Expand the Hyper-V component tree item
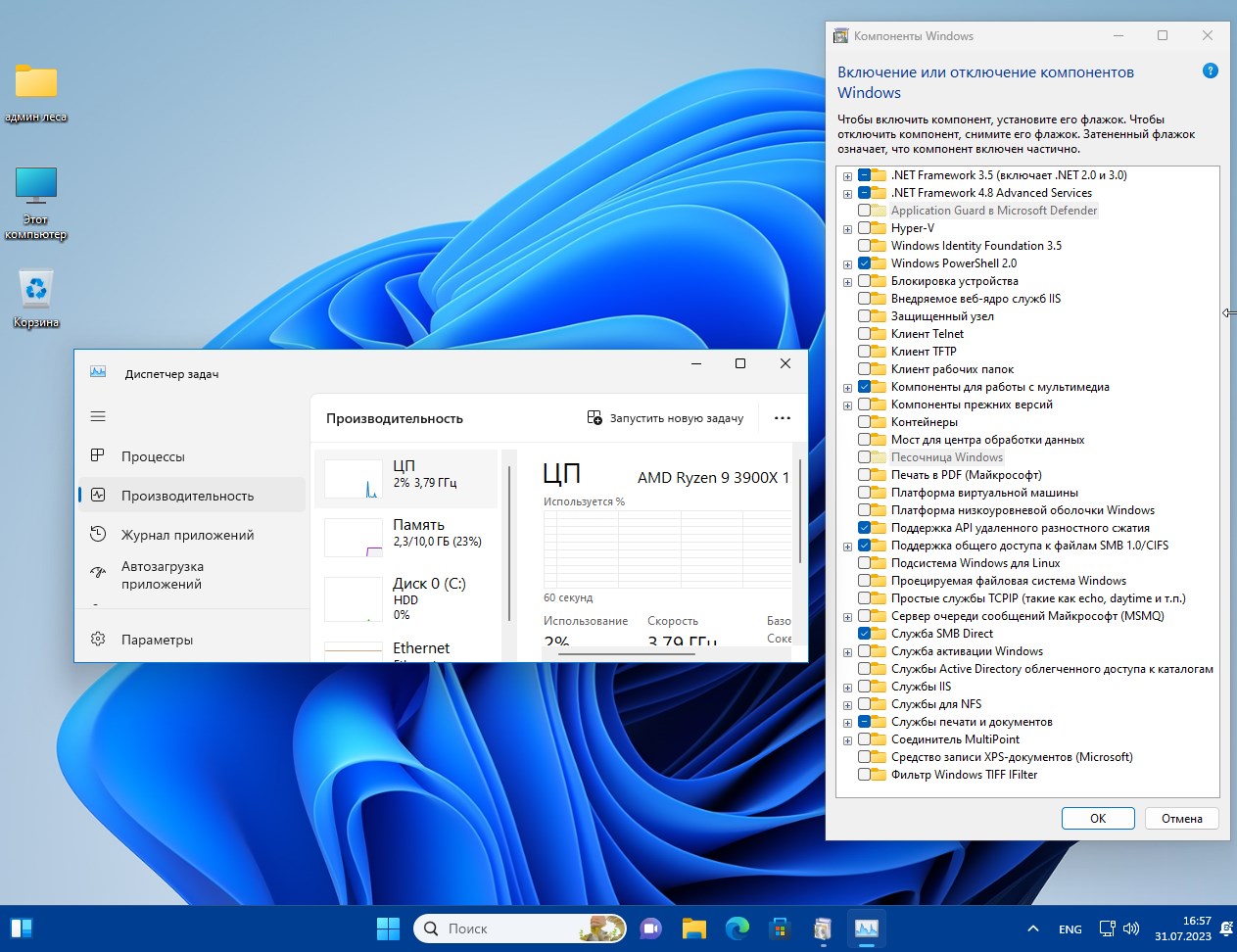Screen dimensions: 1237x952 [x=846, y=228]
